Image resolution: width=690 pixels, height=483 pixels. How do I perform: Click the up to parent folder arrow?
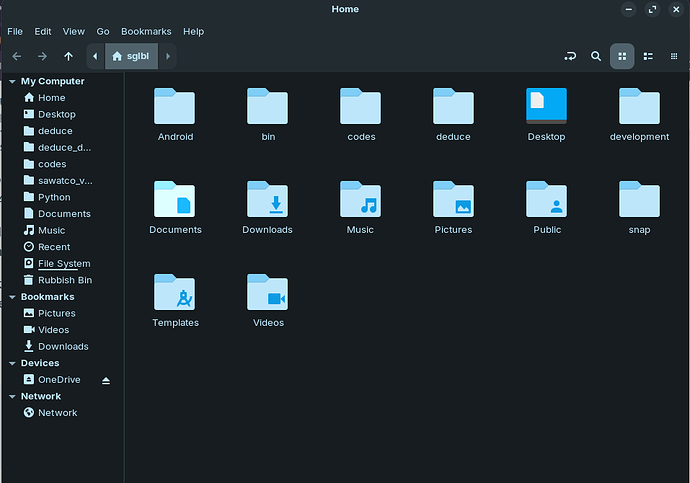[68, 57]
